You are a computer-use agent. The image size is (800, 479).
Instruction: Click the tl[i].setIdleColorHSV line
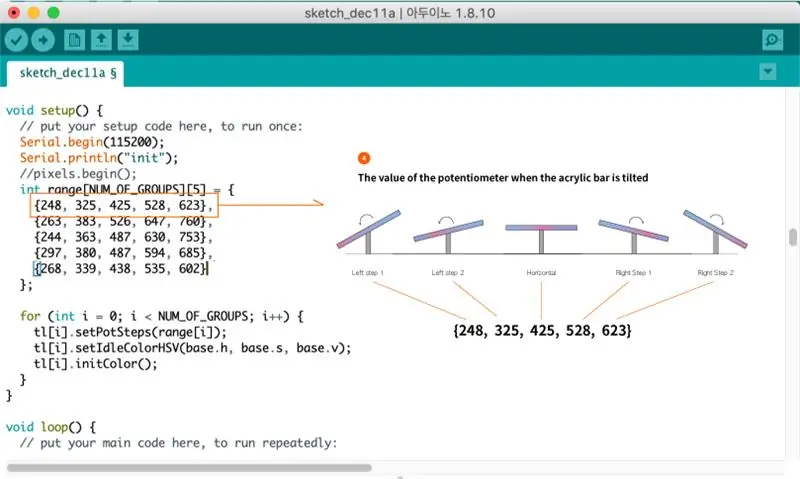[192, 348]
